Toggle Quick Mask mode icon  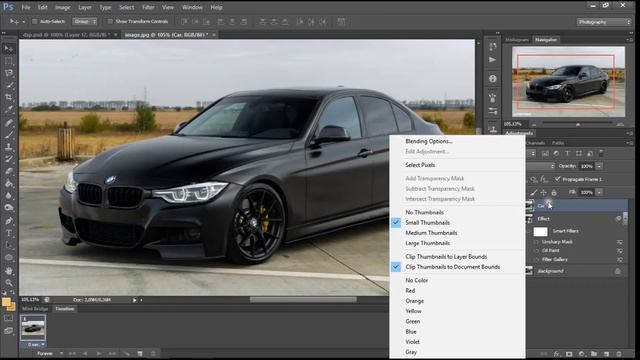point(9,318)
